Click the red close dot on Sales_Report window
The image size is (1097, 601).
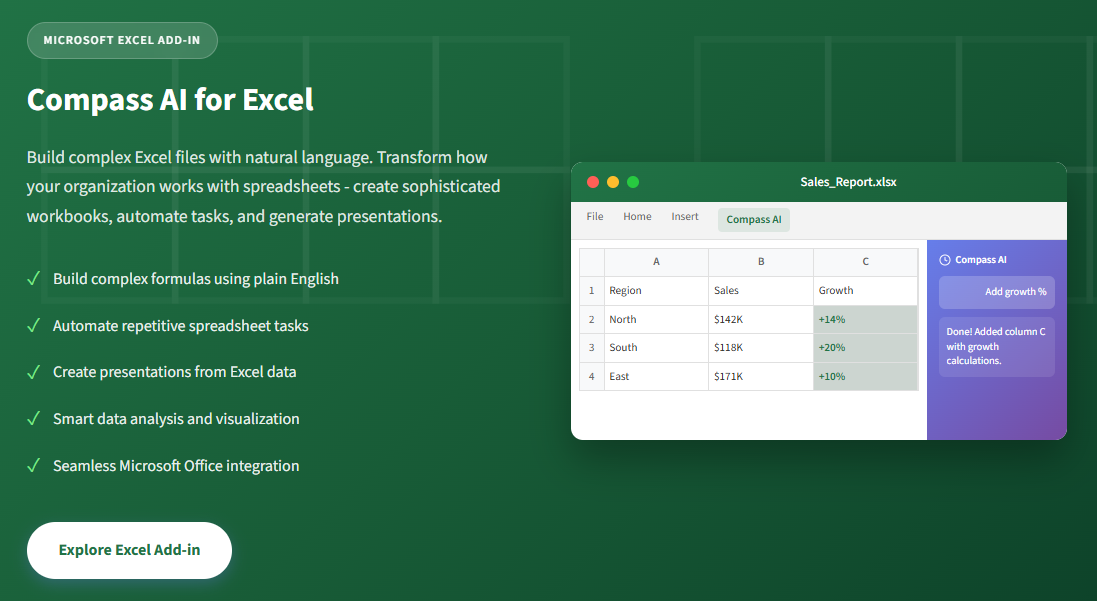pyautogui.click(x=593, y=182)
